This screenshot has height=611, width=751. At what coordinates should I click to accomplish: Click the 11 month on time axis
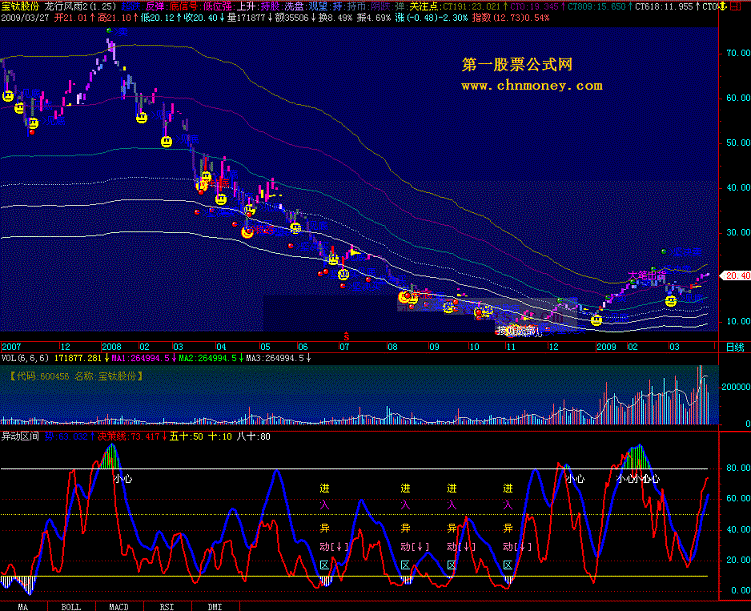[511, 347]
